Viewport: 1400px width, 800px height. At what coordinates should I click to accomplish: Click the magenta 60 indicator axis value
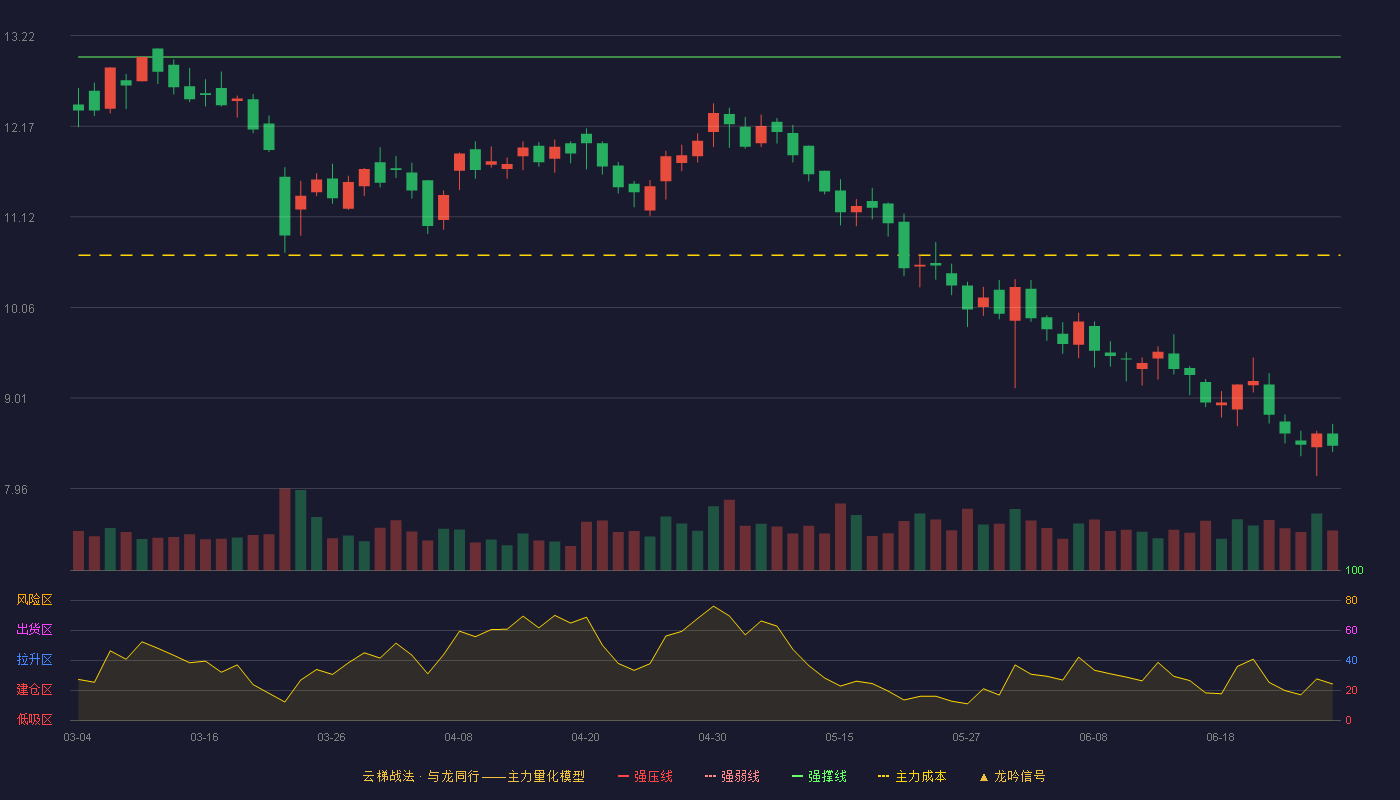pyautogui.click(x=1351, y=630)
